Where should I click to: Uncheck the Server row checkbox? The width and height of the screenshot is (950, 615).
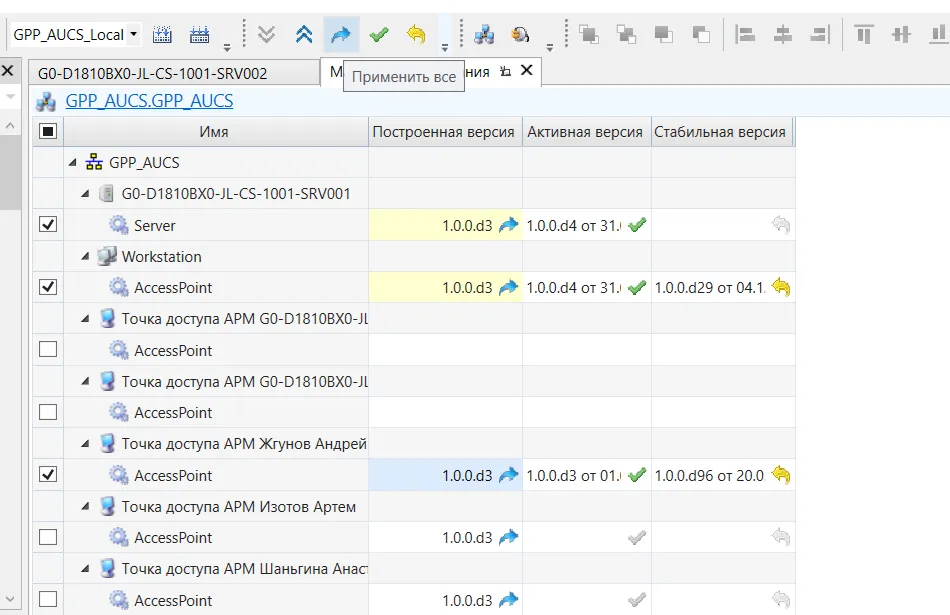tap(48, 225)
